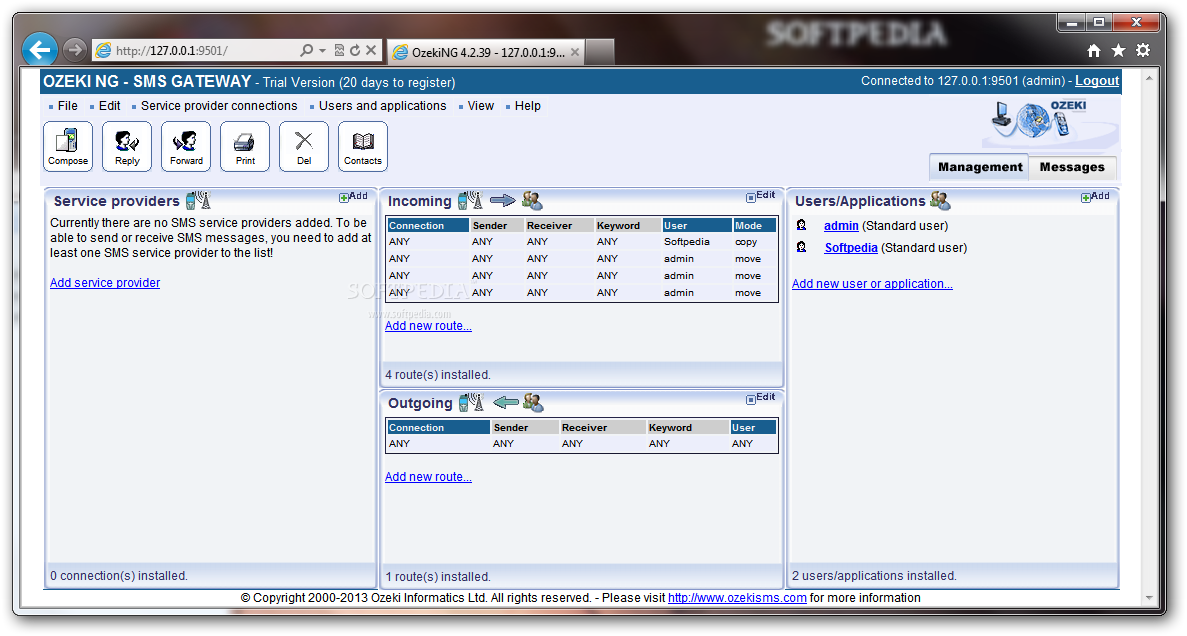Click the page scrollbar up arrow
Image resolution: width=1187 pixels, height=636 pixels.
[1149, 78]
